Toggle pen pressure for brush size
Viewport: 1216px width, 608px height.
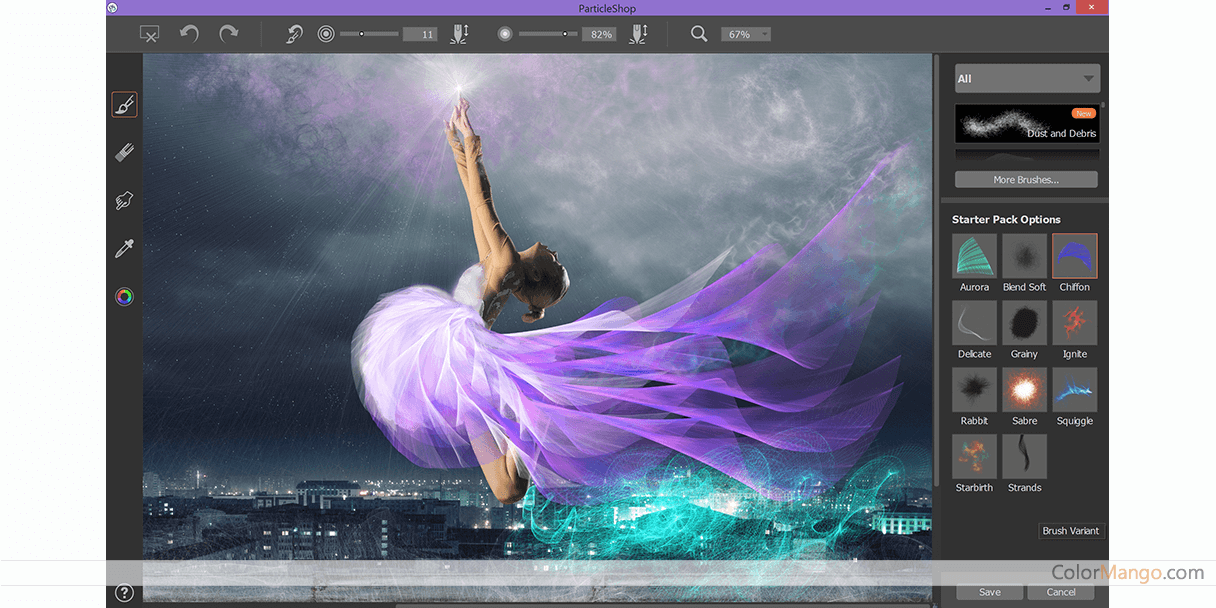459,34
